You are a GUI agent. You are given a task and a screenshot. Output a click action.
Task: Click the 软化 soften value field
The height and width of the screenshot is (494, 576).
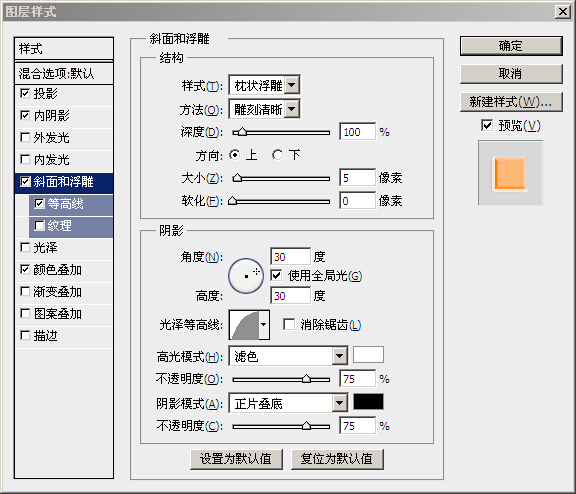358,201
